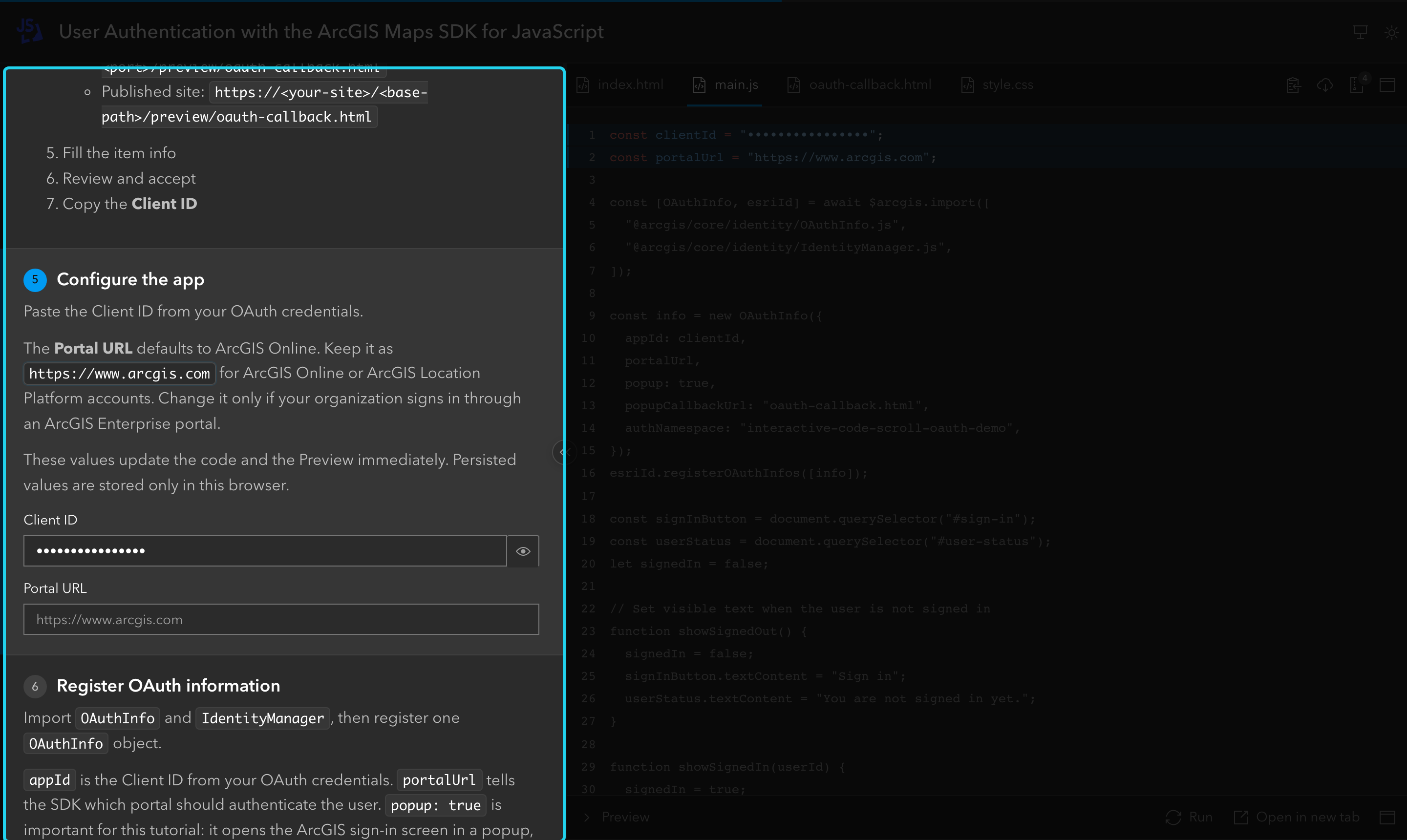Viewport: 1407px width, 840px height.
Task: Click the 'Configure the app' heading
Action: click(131, 280)
